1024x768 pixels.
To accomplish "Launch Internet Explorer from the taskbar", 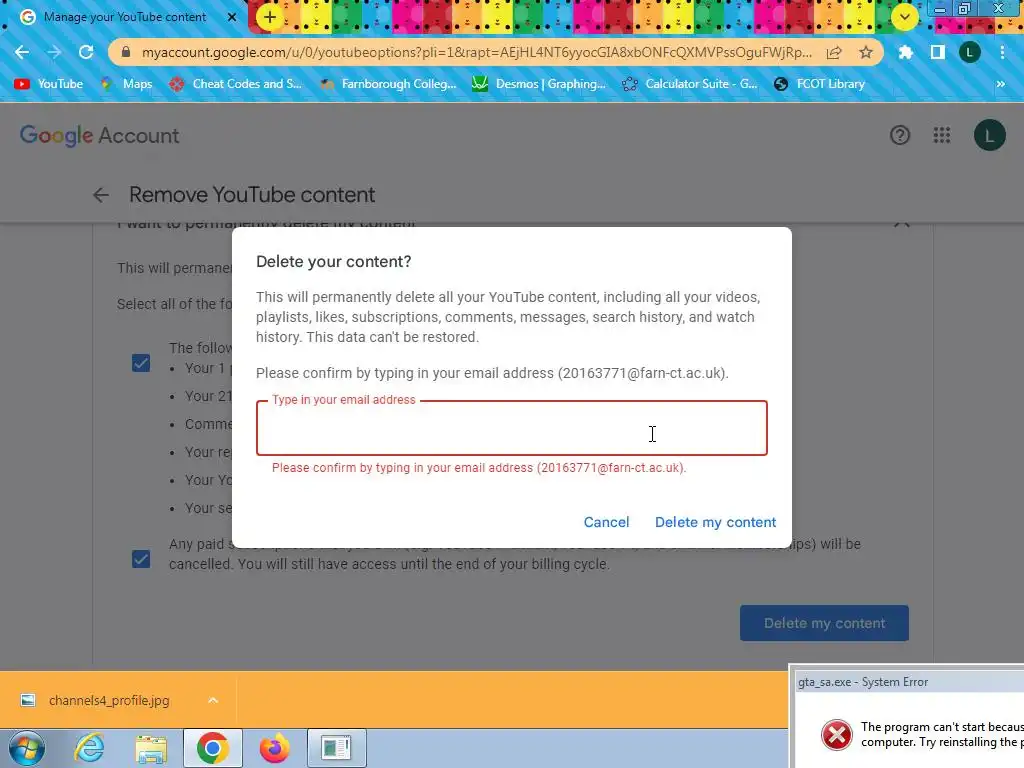I will pyautogui.click(x=88, y=748).
